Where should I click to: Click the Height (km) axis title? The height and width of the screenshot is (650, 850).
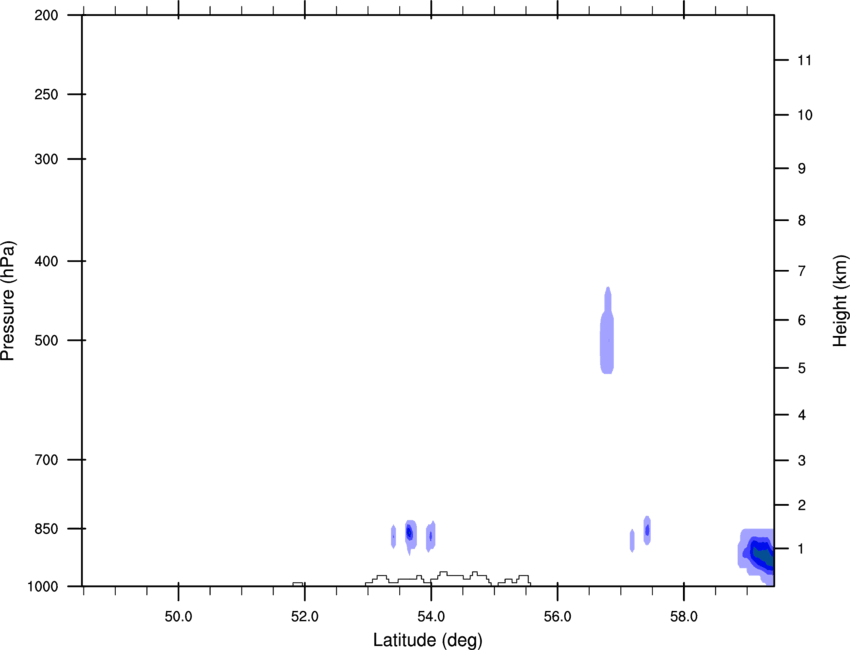tap(840, 300)
